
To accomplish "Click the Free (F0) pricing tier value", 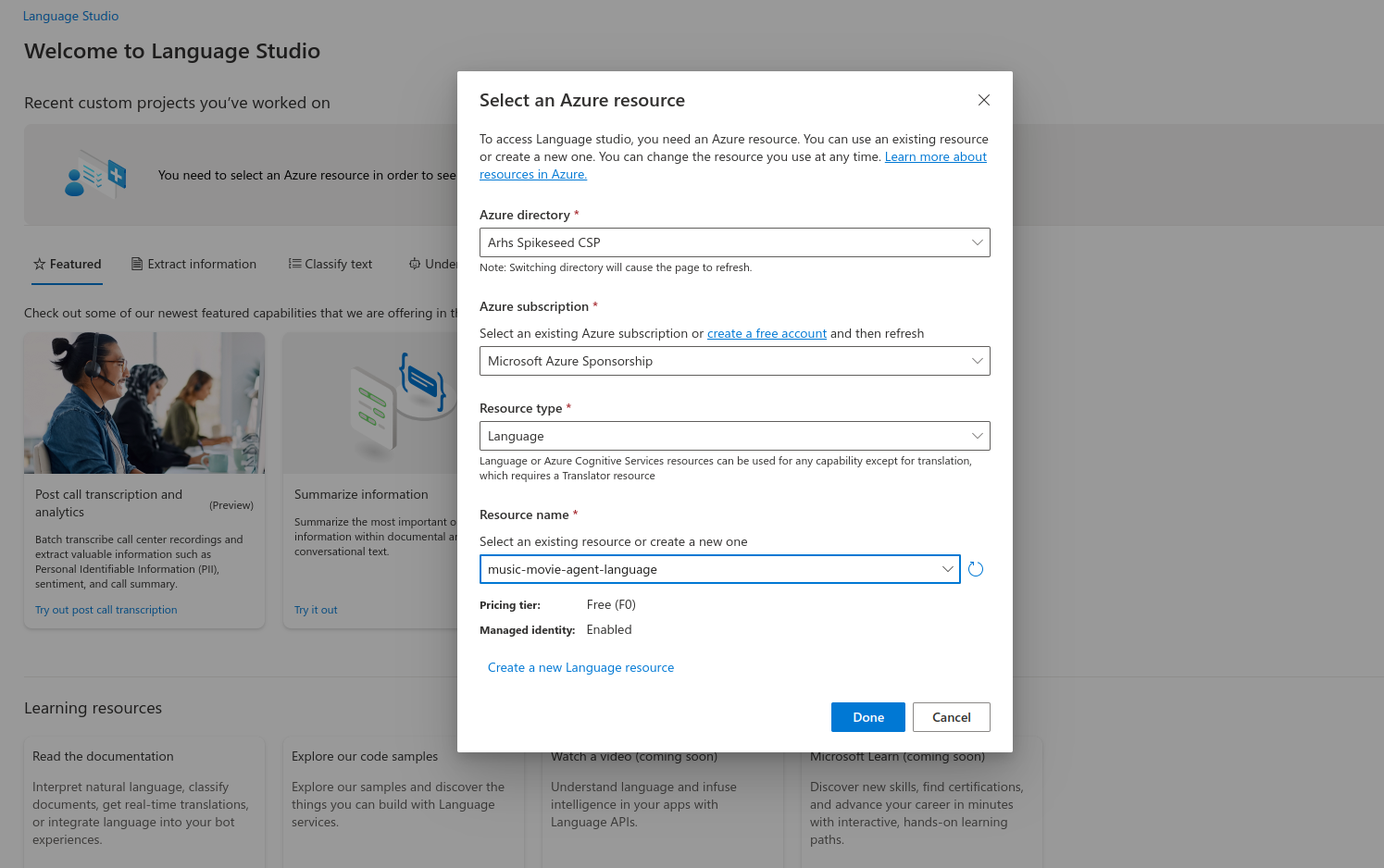I will coord(611,604).
